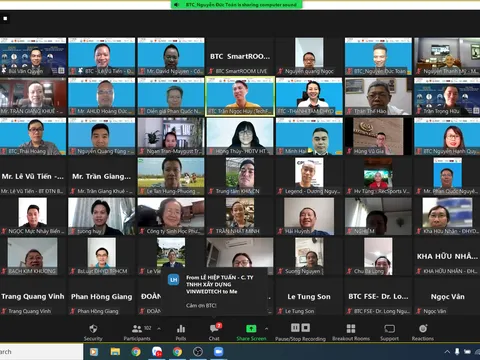Show hidden system tray icons
Screen dimensions: 480x360
click(447, 352)
